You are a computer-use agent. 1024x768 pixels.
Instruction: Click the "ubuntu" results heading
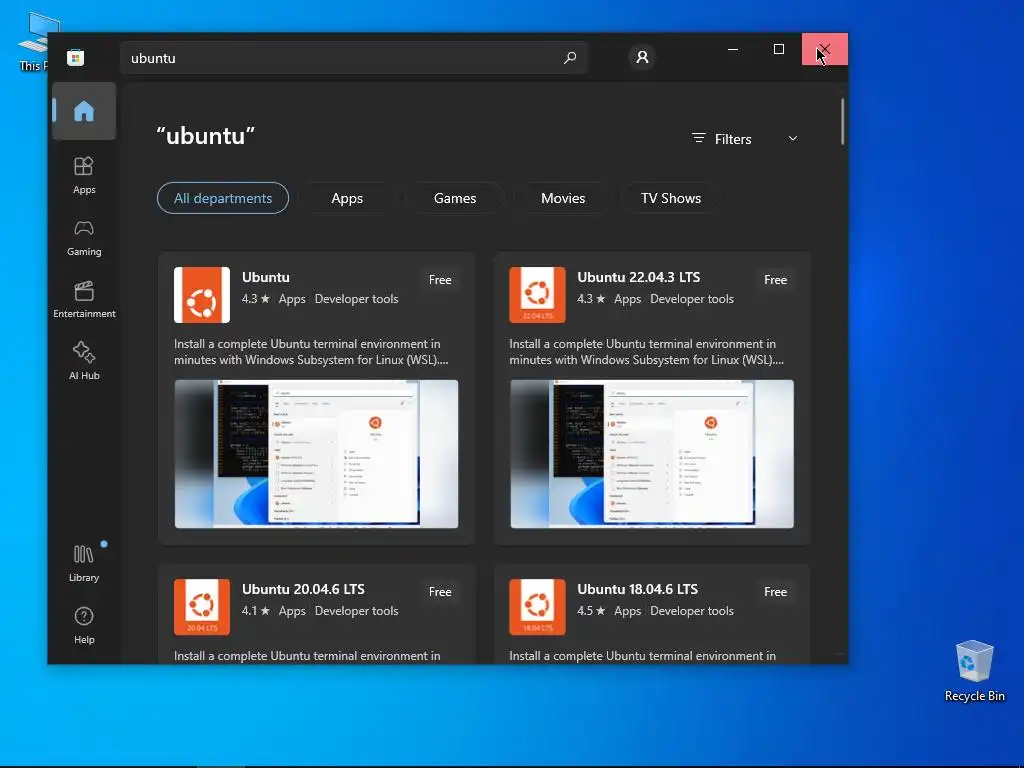(205, 136)
